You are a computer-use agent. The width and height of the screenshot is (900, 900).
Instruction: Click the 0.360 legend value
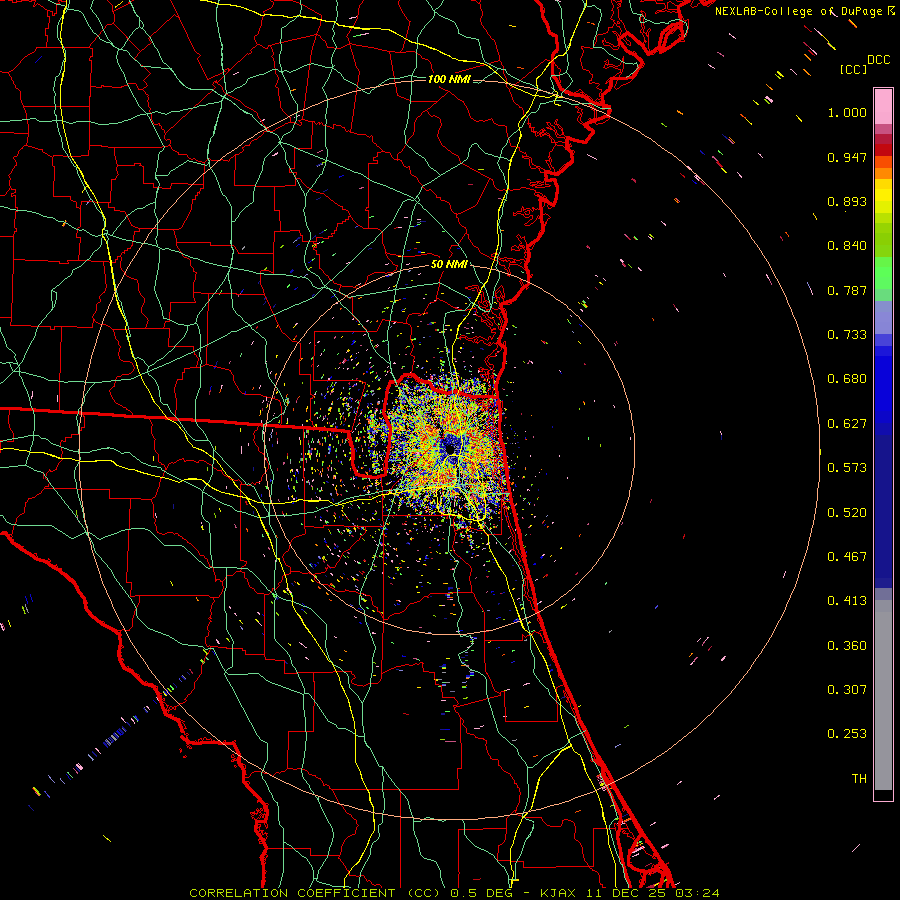click(x=847, y=646)
